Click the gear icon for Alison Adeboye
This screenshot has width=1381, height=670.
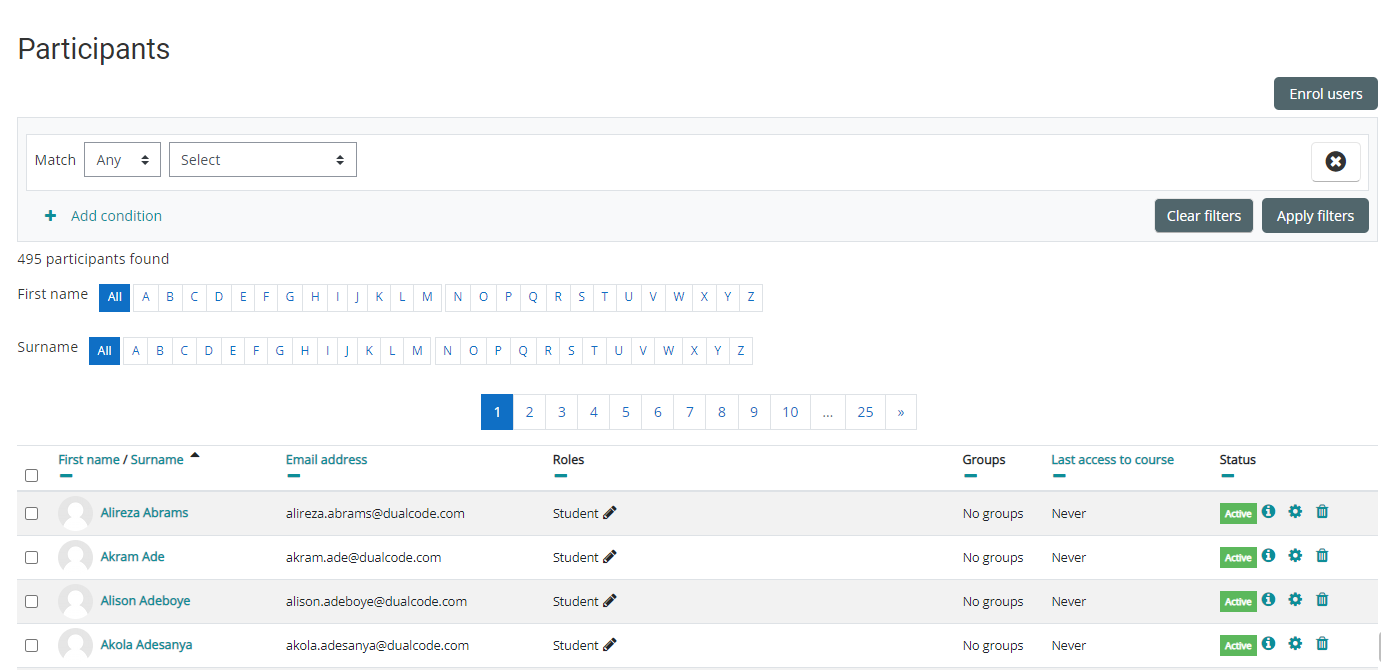click(1295, 600)
